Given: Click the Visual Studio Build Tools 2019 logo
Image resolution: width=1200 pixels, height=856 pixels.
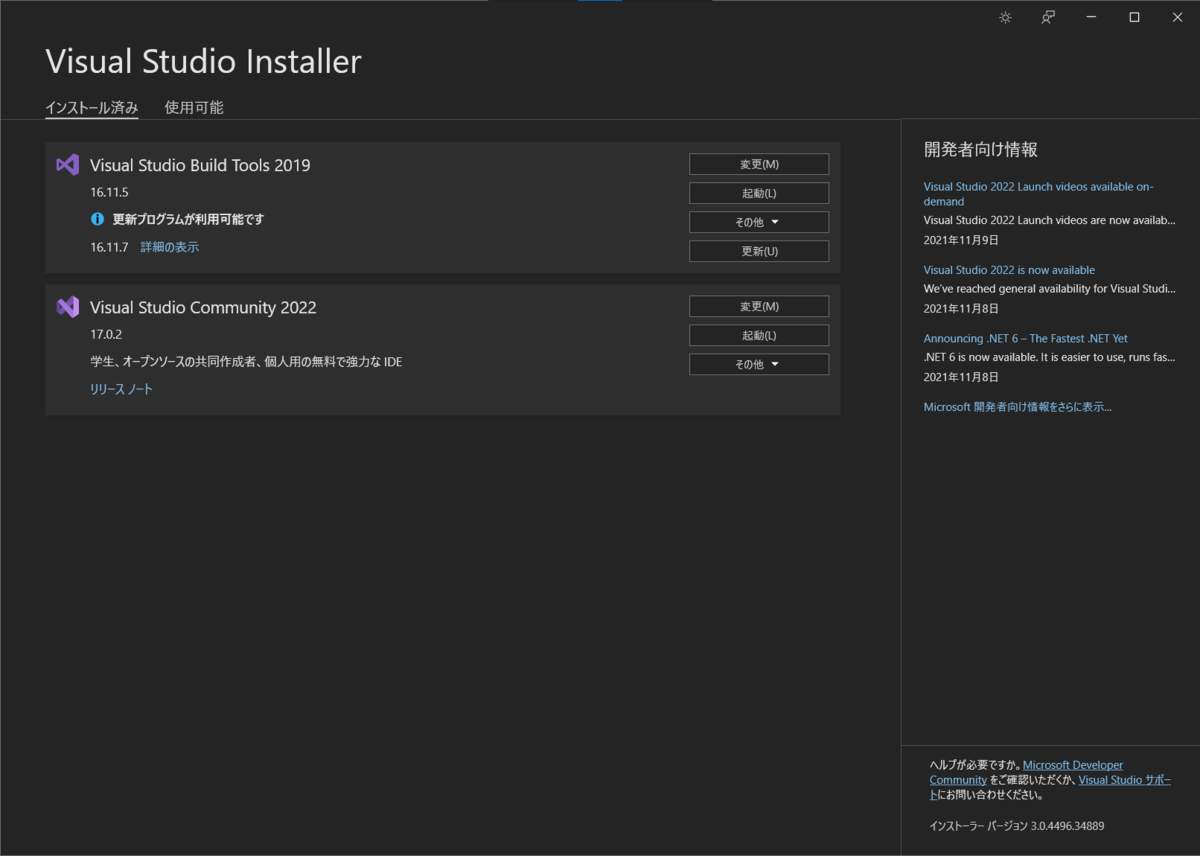Looking at the screenshot, I should pyautogui.click(x=67, y=165).
